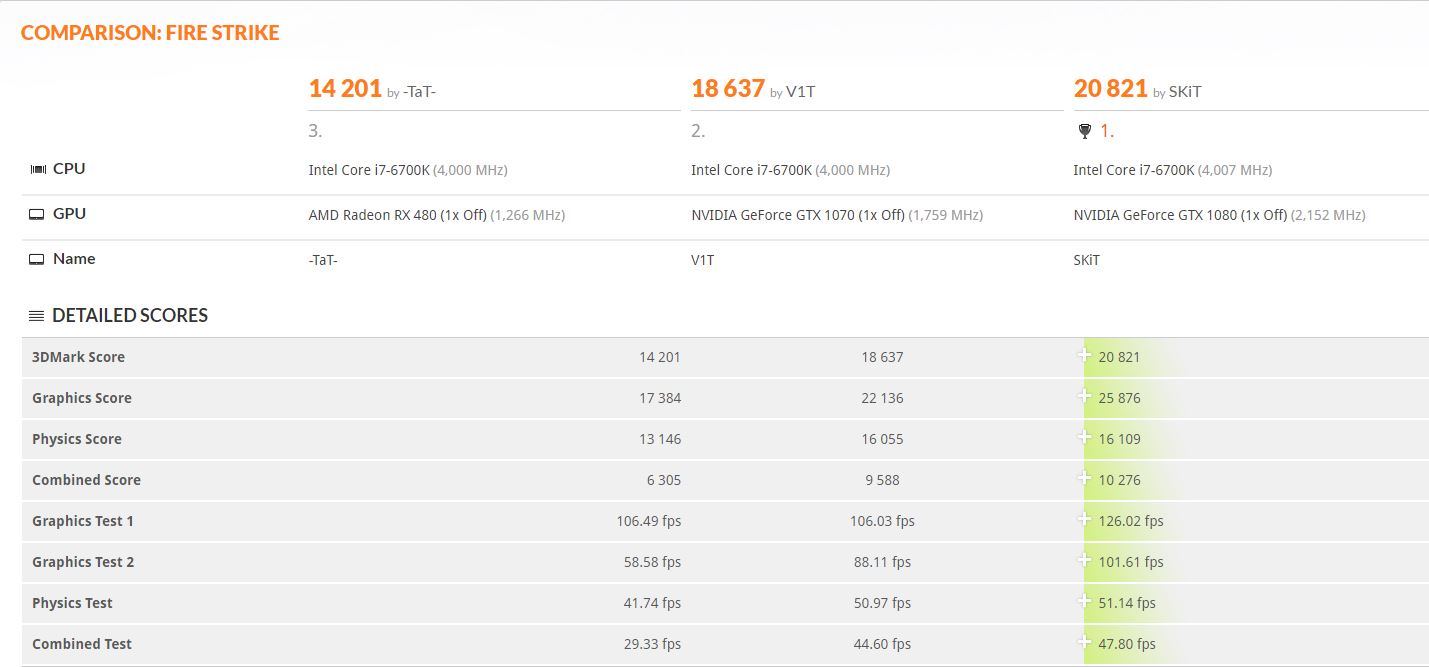Click the trophy icon next to rank 1
Viewport: 1429px width, 667px height.
tap(1084, 131)
